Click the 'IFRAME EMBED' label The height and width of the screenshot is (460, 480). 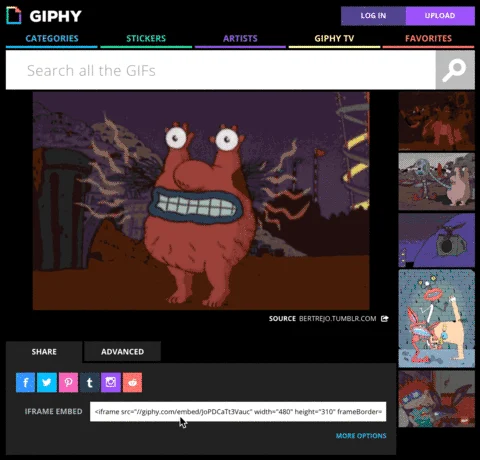tap(53, 412)
